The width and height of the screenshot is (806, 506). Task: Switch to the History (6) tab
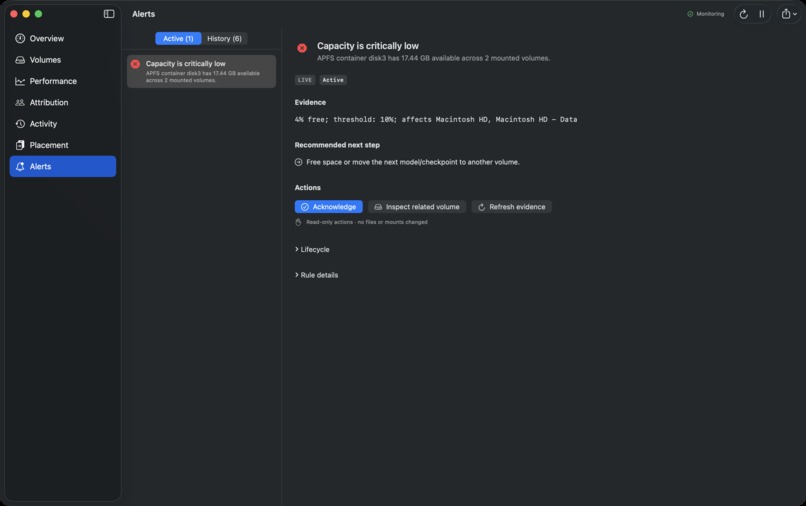tap(224, 39)
